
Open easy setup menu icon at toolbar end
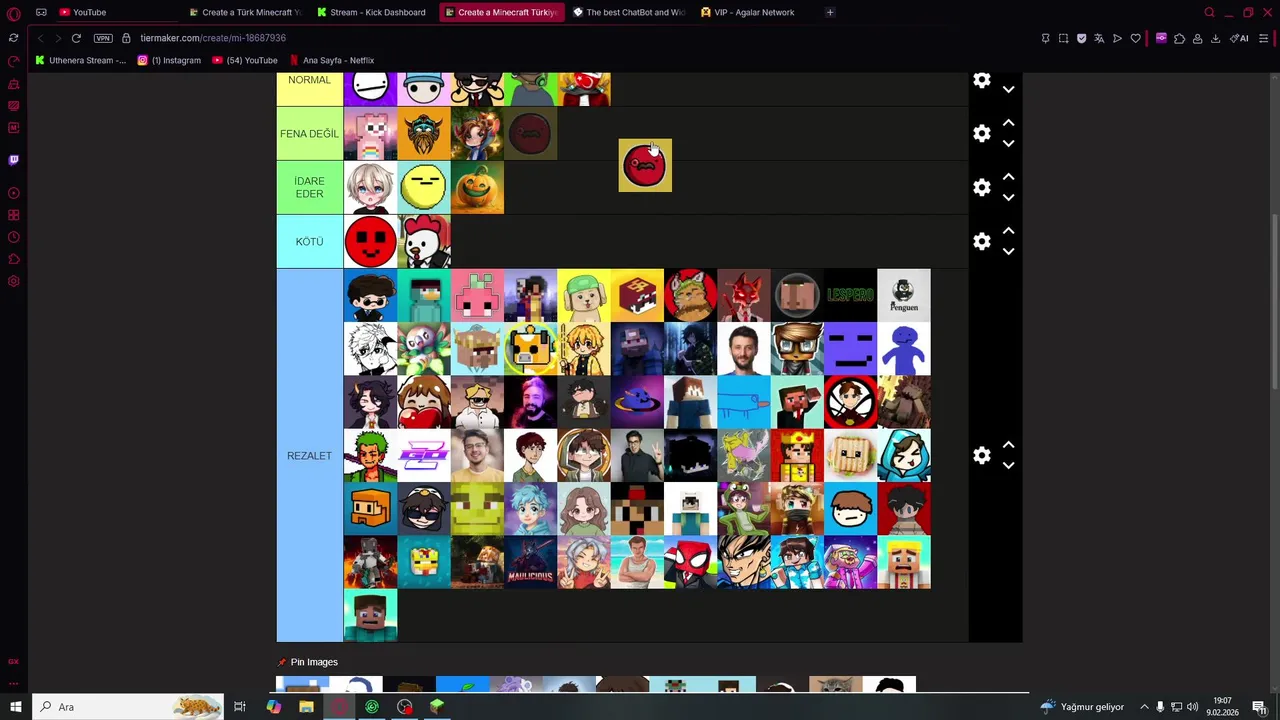click(x=1264, y=38)
